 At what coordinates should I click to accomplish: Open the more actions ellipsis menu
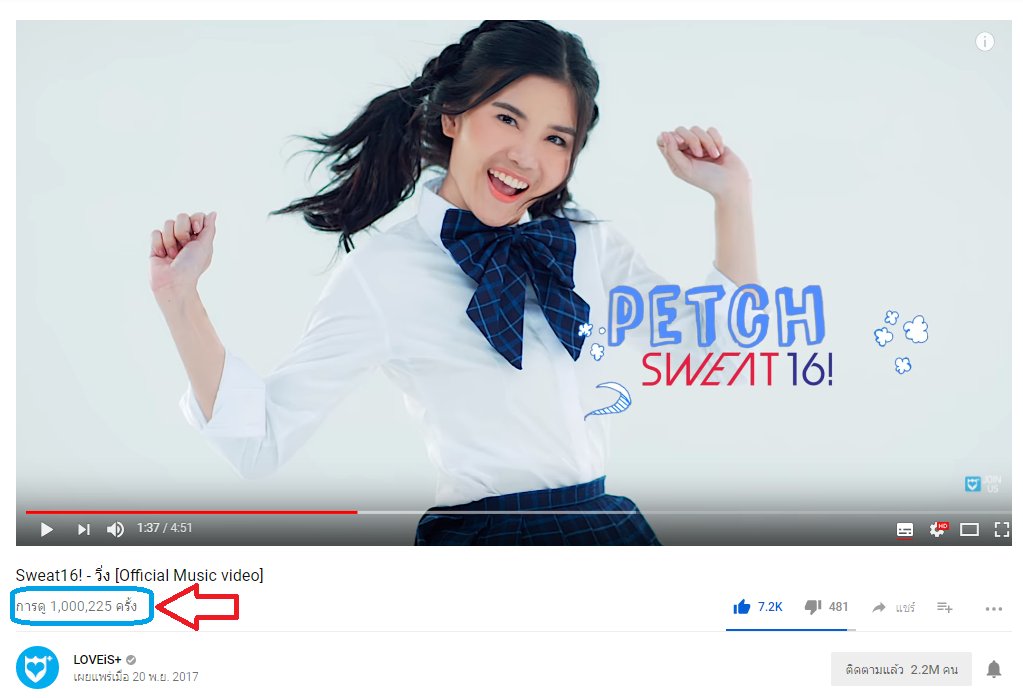coord(993,607)
